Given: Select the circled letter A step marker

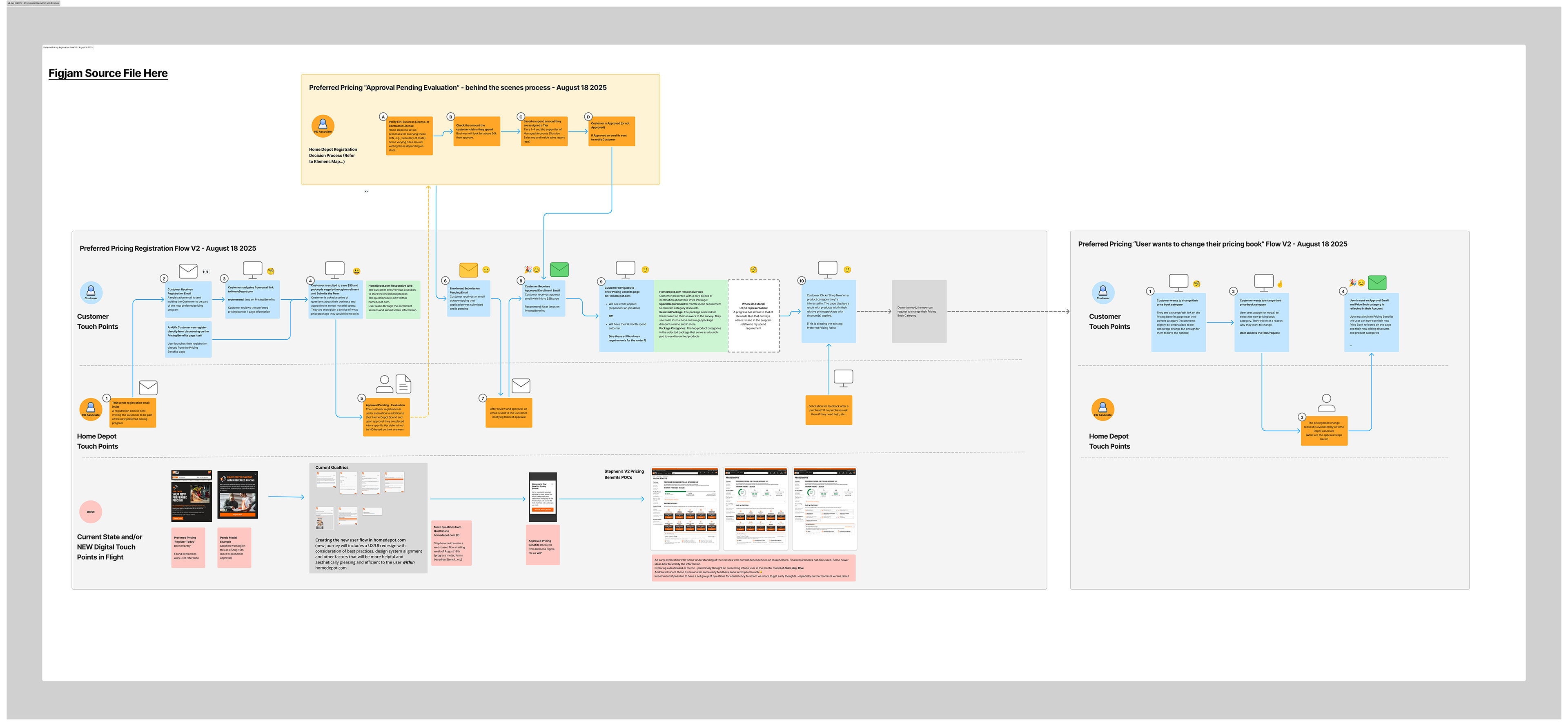Looking at the screenshot, I should pos(383,117).
